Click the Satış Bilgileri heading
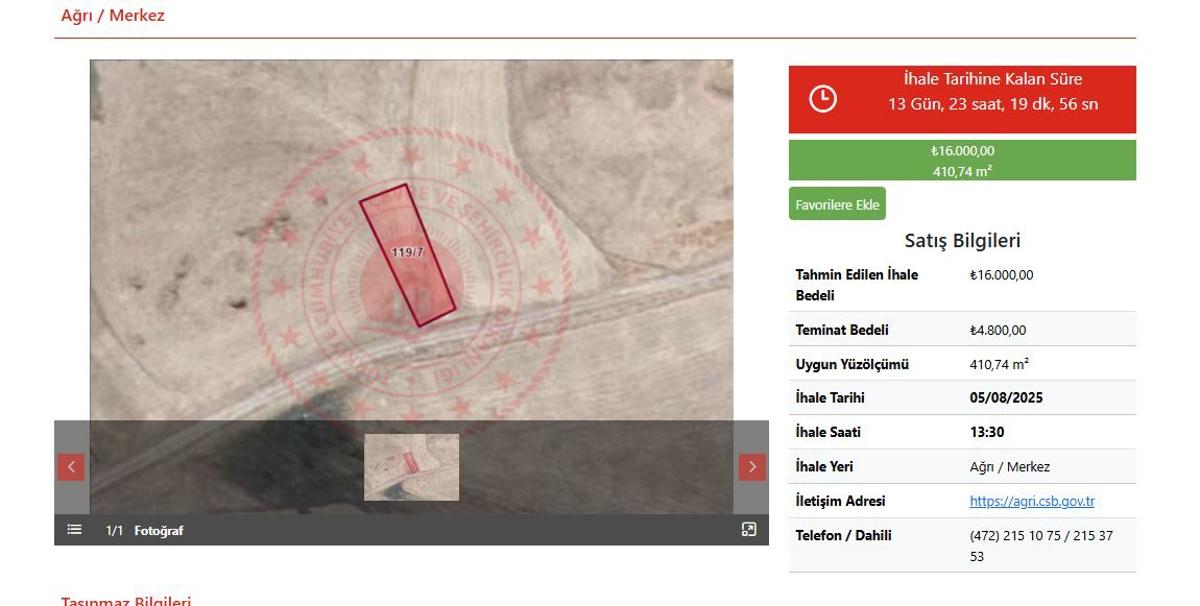The height and width of the screenshot is (606, 1200). 962,240
